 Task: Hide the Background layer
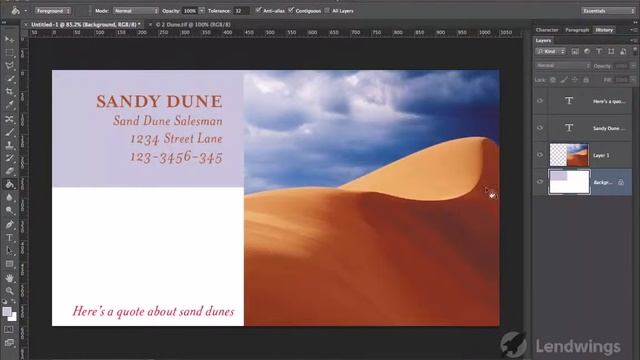[x=540, y=182]
